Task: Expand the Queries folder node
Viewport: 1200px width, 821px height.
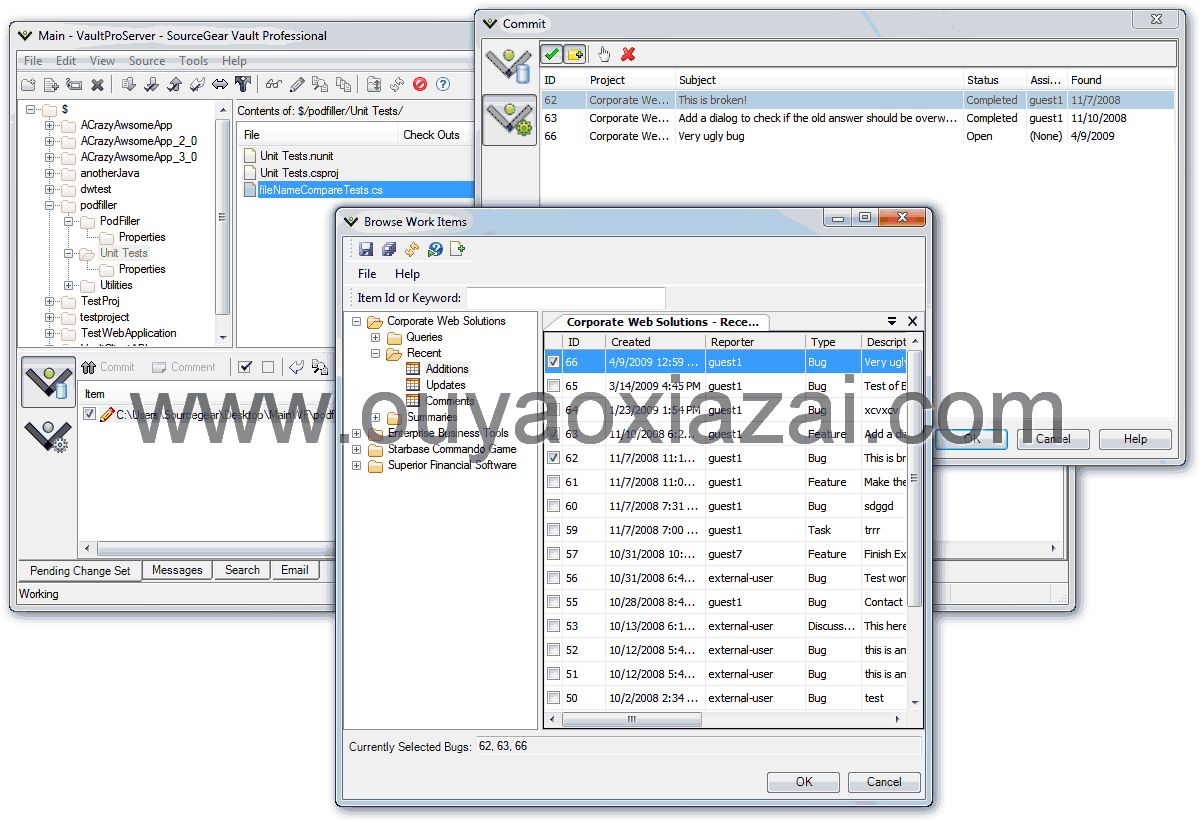Action: (x=376, y=337)
